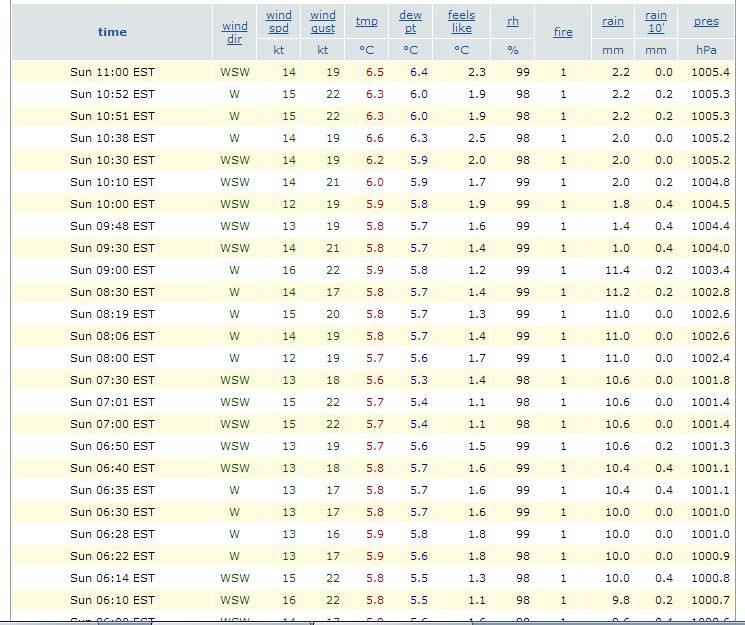
Task: Select the tmp temperature header link
Action: 366,21
